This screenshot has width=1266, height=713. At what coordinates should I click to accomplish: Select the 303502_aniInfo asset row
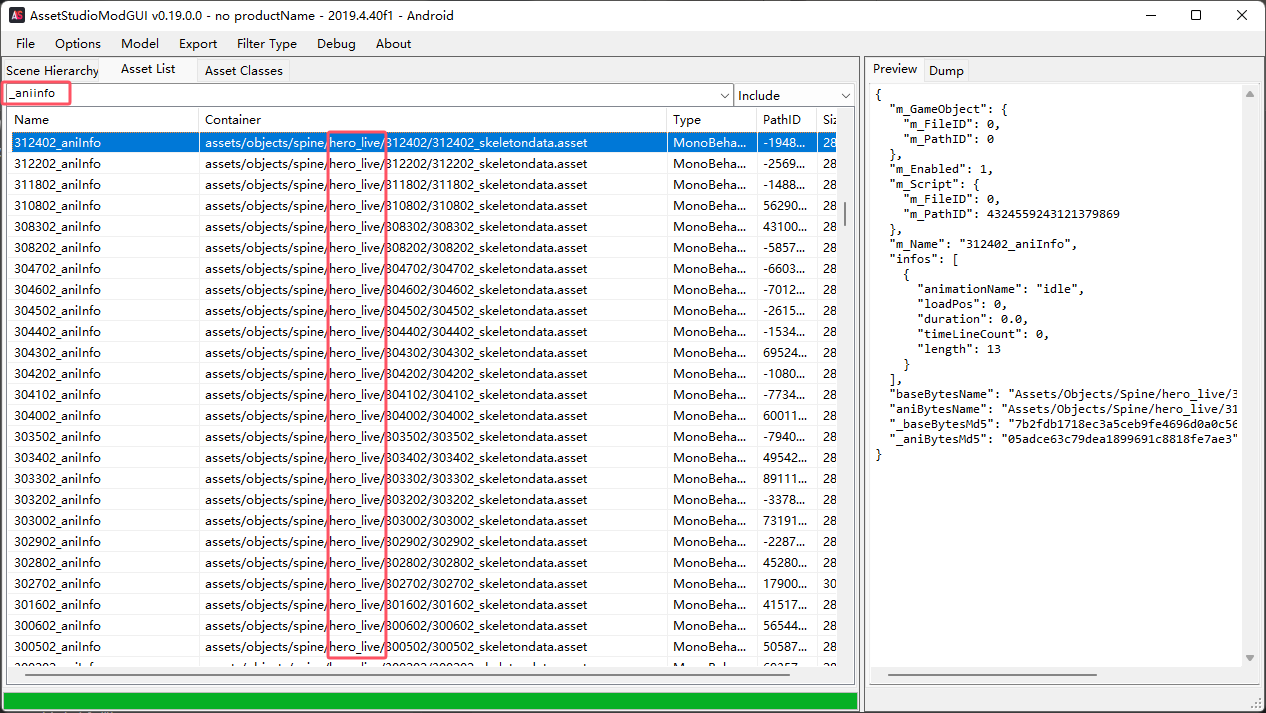click(x=423, y=436)
